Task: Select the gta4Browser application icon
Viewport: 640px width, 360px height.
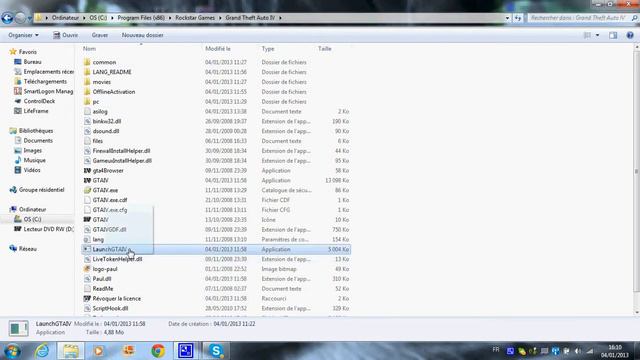Action: 87,171
